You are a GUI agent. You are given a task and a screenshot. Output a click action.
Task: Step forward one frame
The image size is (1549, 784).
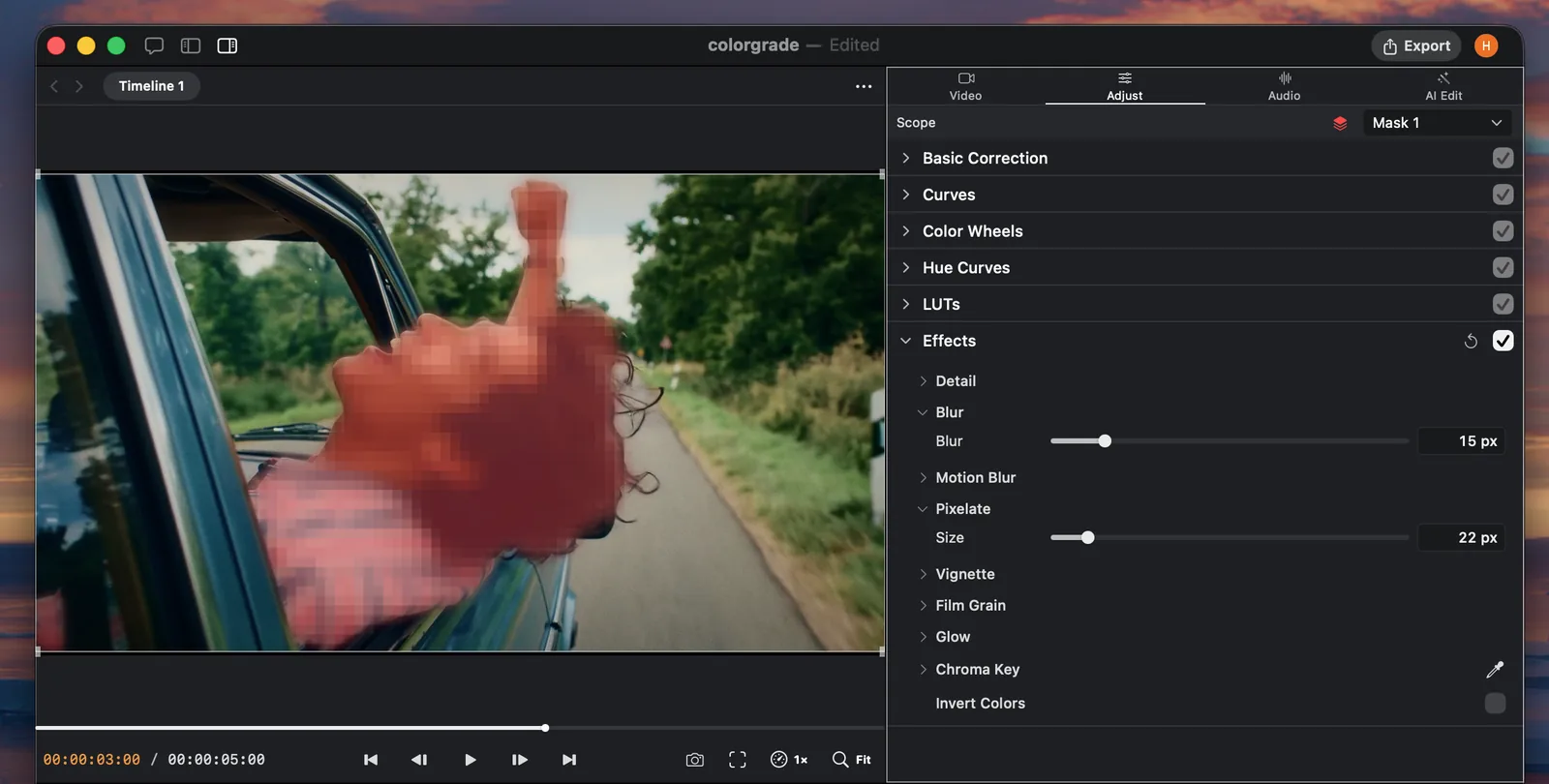click(520, 760)
